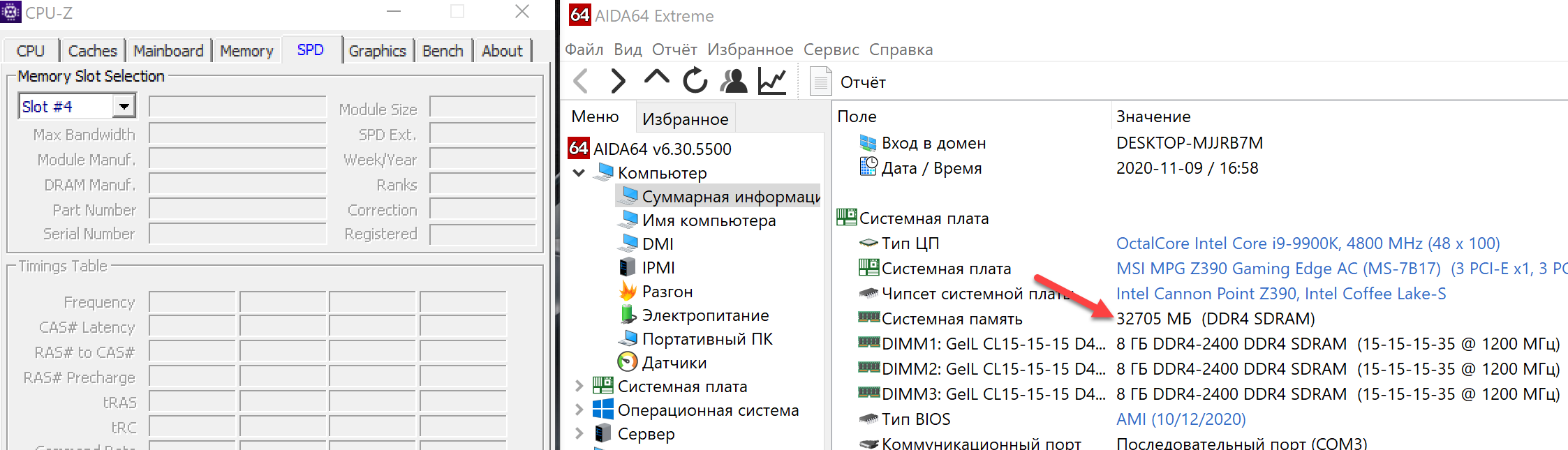The image size is (1568, 450).
Task: Open the Отчёт menu in the menu bar
Action: pyautogui.click(x=674, y=50)
